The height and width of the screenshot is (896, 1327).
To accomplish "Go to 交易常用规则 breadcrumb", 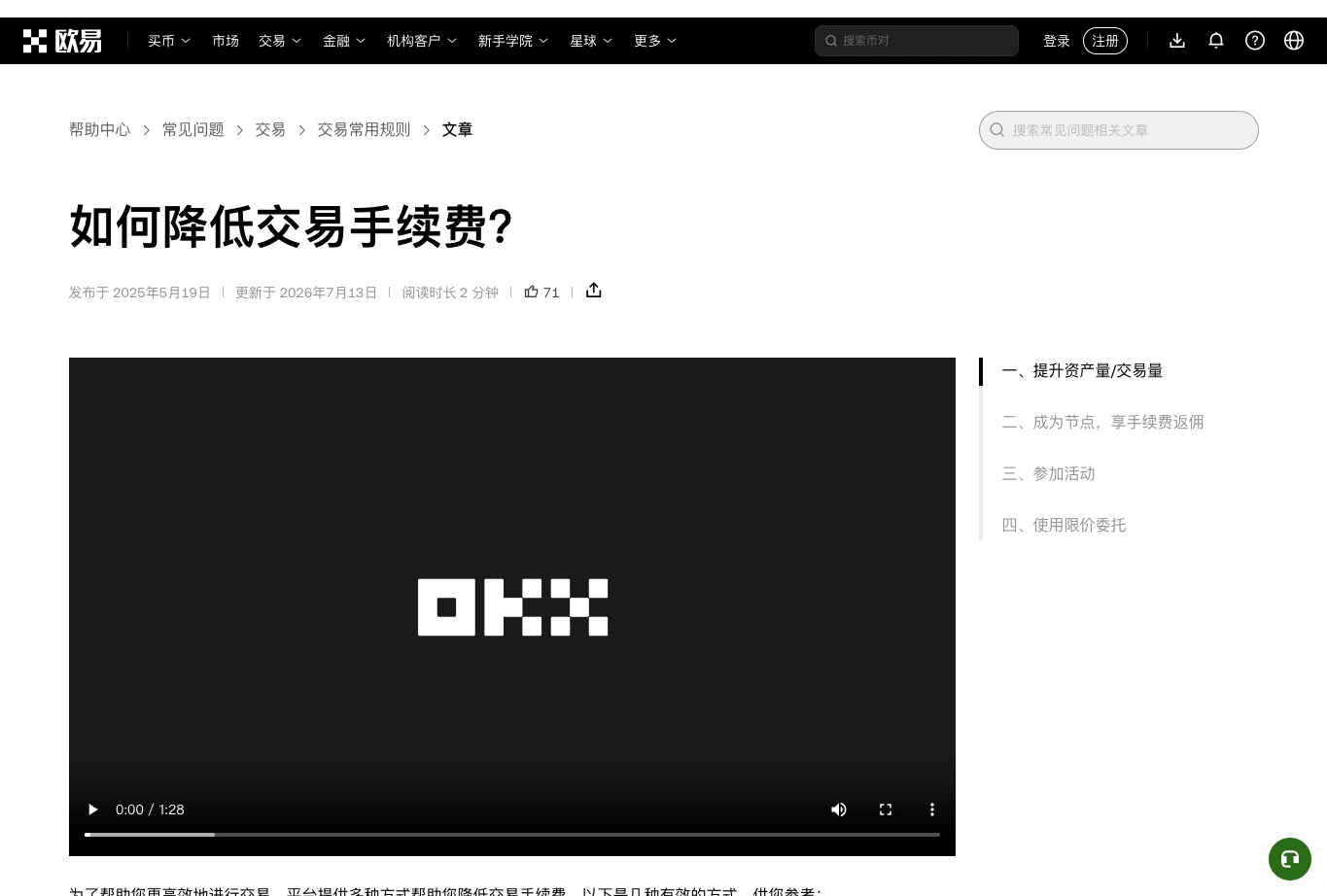I will [x=364, y=130].
